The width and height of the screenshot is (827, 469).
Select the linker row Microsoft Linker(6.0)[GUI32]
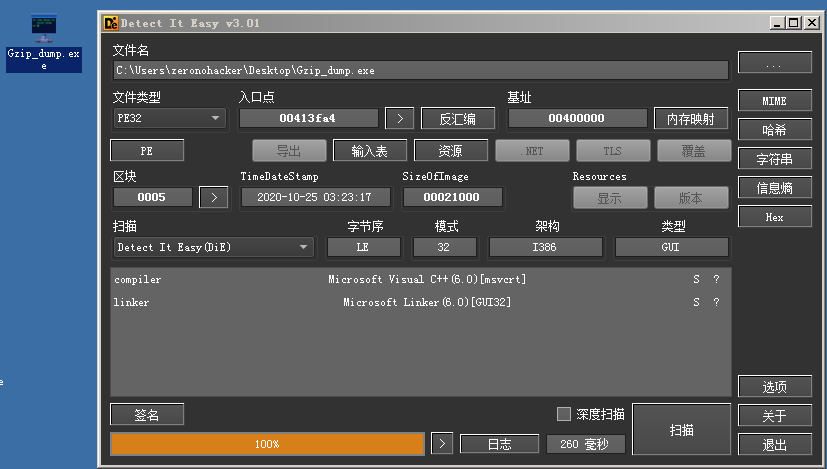420,302
